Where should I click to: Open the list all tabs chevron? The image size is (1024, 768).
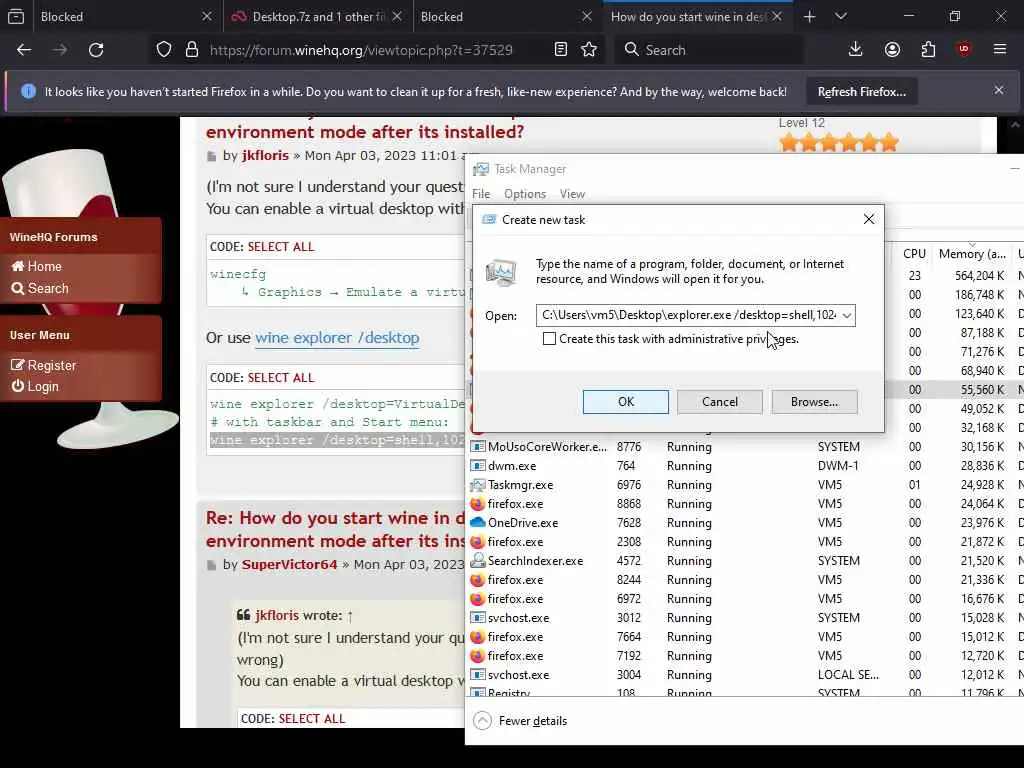(841, 16)
